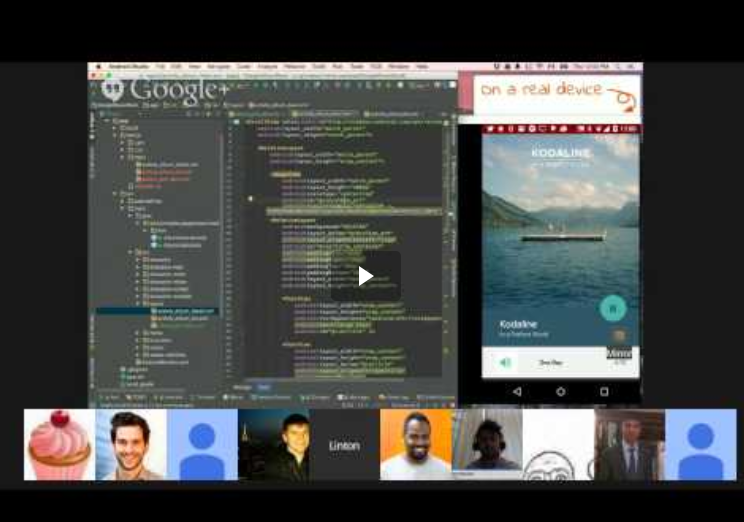Select the Linton participant tile
The width and height of the screenshot is (744, 522).
coord(344,445)
